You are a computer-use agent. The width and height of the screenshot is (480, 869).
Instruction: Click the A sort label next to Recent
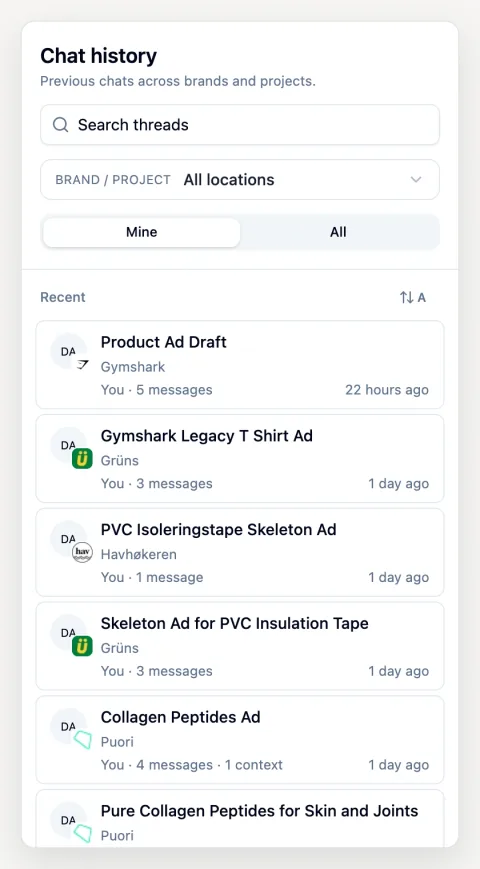421,298
